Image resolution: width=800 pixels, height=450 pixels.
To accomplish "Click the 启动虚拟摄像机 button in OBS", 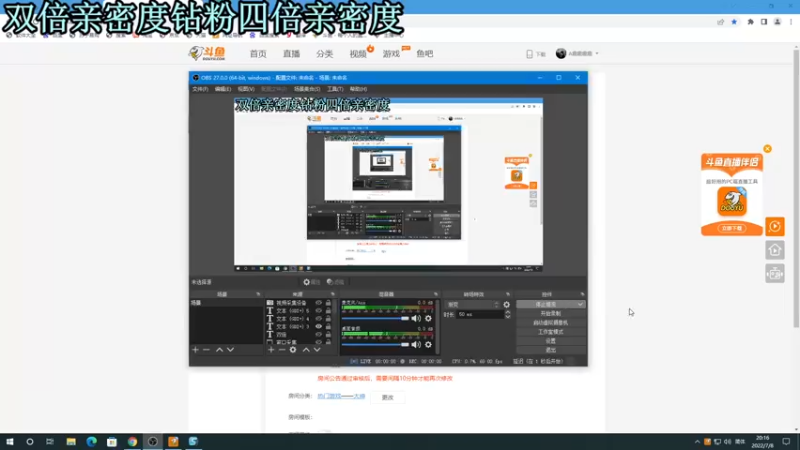I will click(x=551, y=323).
